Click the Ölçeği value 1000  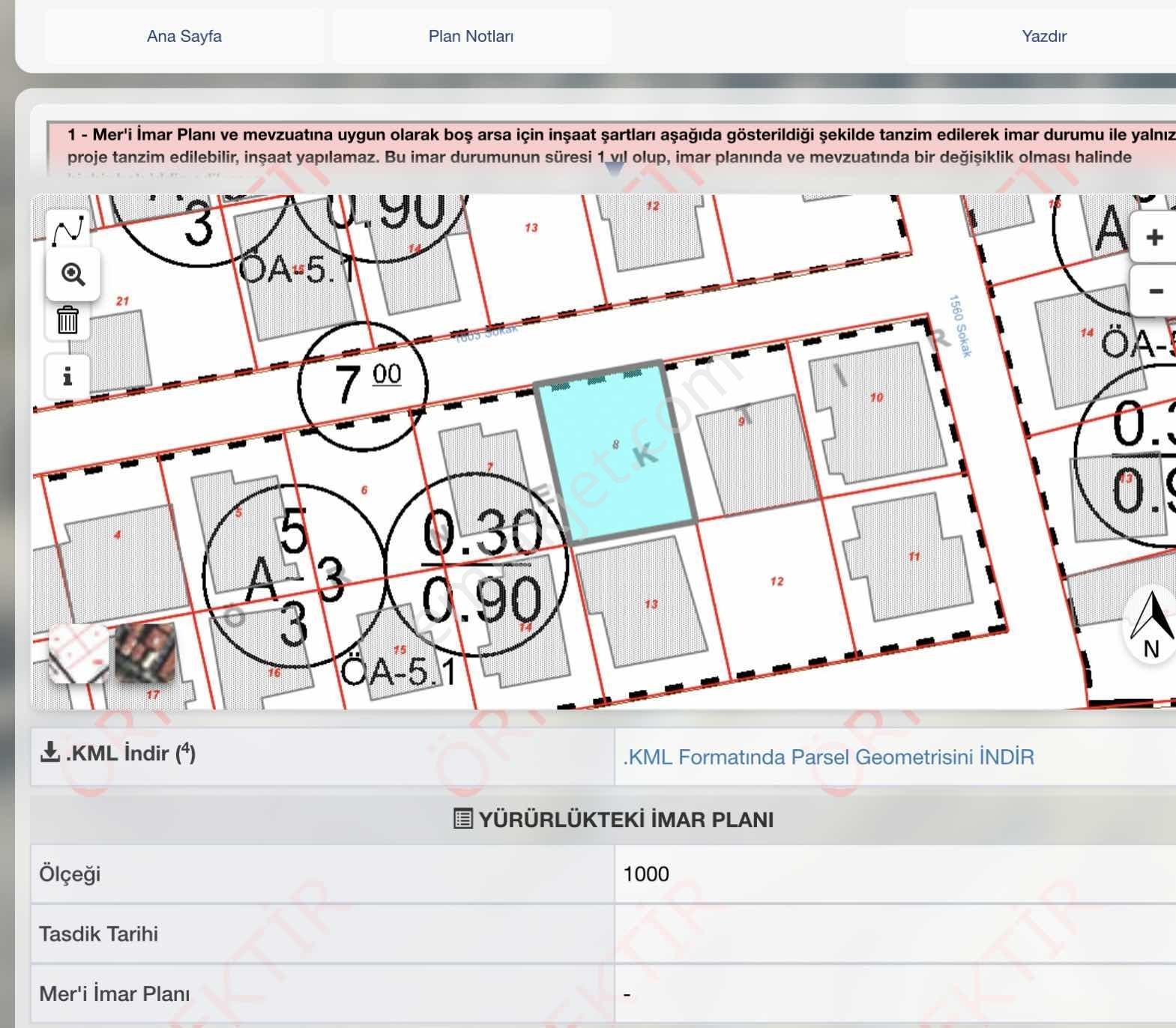[646, 874]
